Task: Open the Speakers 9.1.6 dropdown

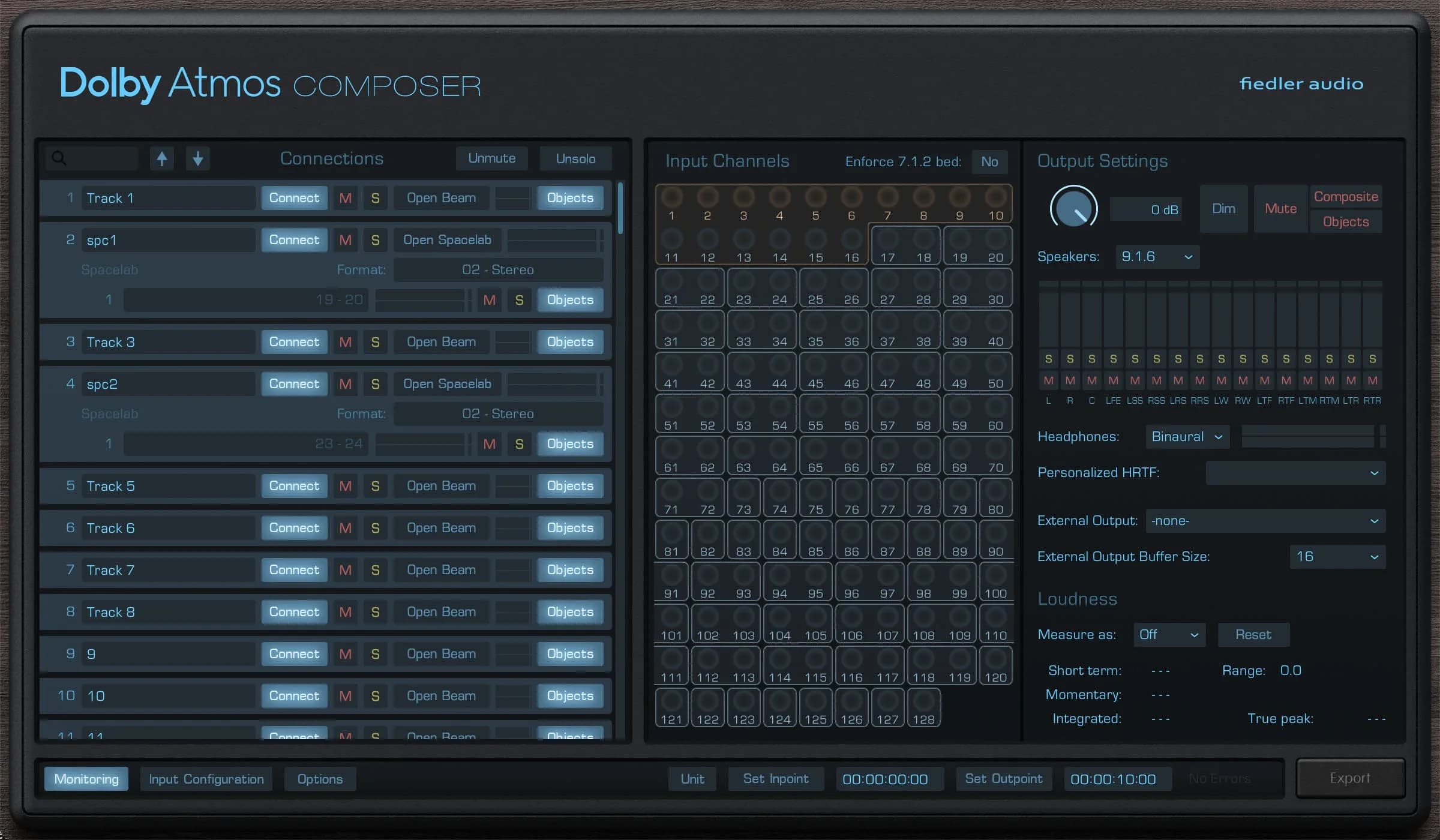Action: (x=1156, y=256)
